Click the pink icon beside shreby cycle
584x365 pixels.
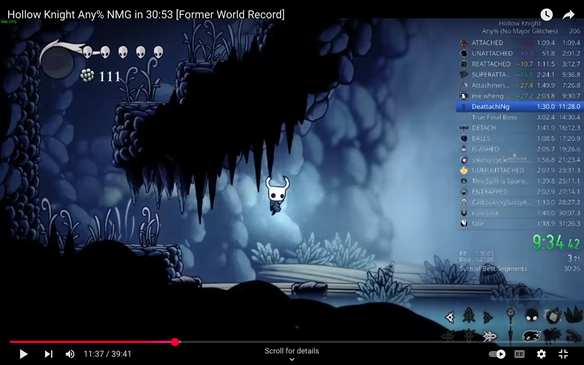(x=464, y=160)
